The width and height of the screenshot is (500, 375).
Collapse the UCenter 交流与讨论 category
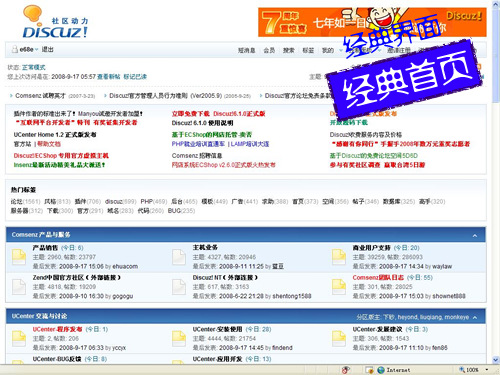[475, 317]
